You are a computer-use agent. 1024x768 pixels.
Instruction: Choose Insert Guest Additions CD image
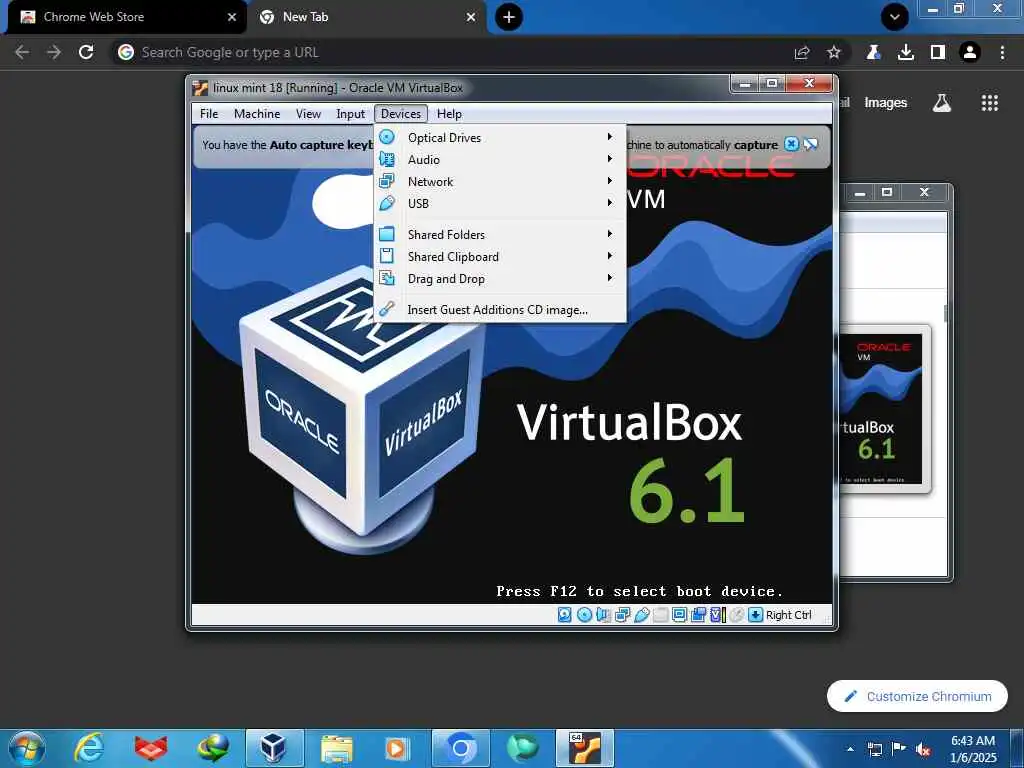[x=500, y=310]
